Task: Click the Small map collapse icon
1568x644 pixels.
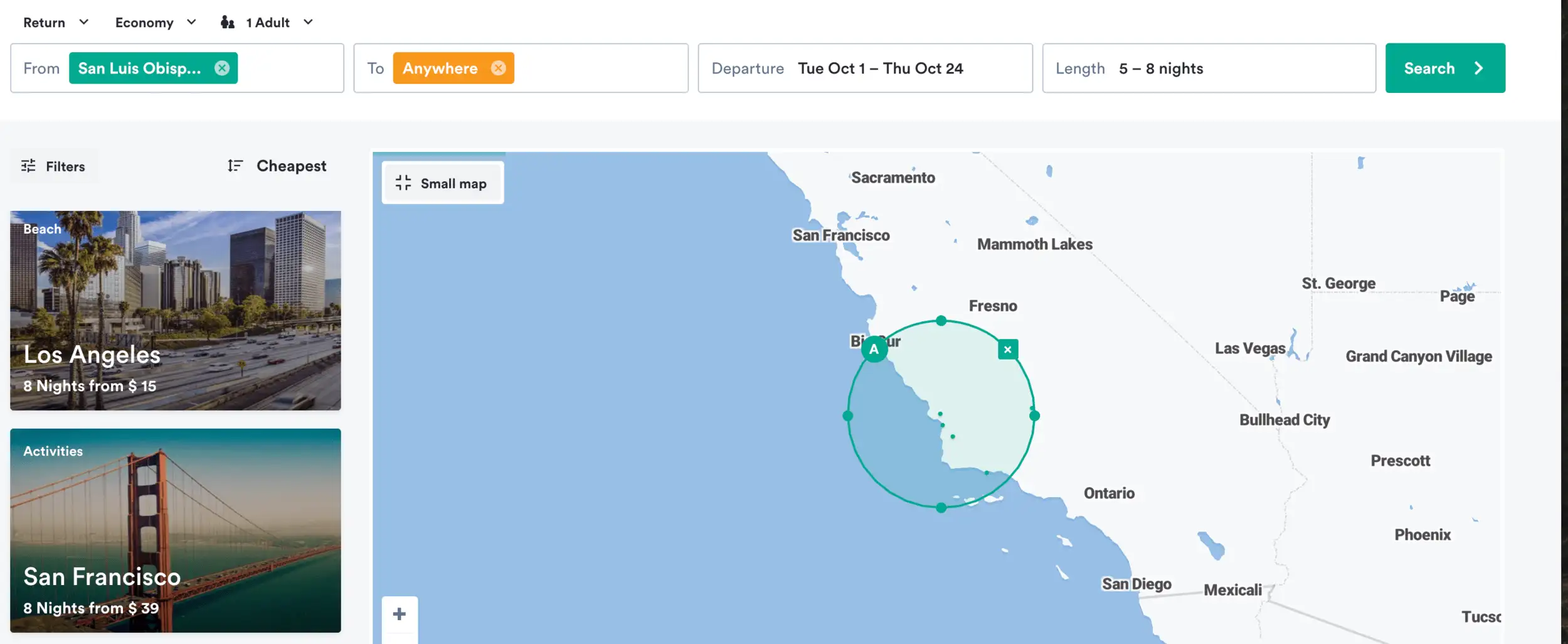Action: click(x=403, y=183)
